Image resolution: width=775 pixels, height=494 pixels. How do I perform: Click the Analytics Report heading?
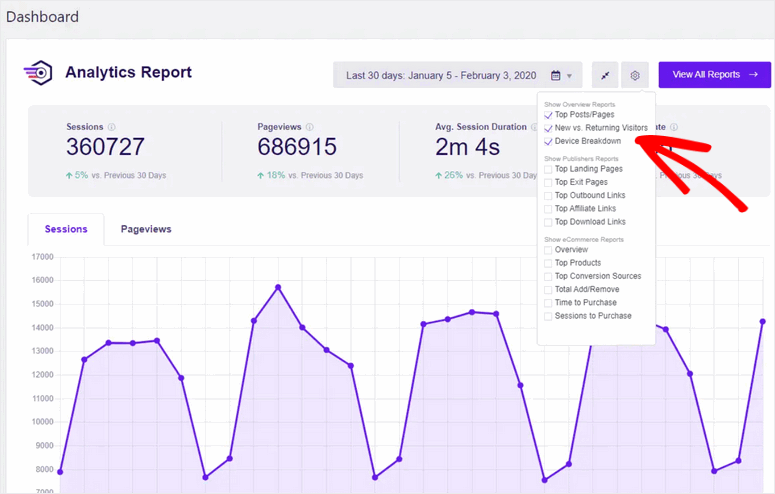[x=129, y=72]
